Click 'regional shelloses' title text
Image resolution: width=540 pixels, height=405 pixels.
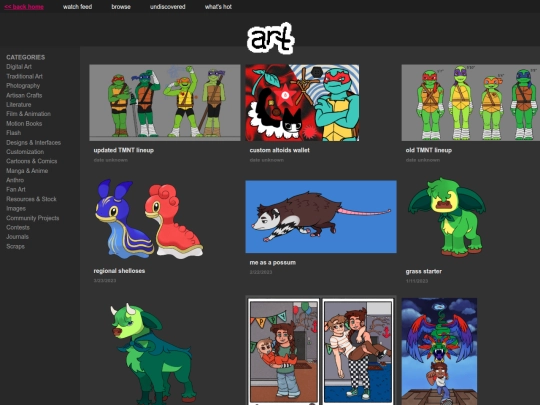(119, 271)
